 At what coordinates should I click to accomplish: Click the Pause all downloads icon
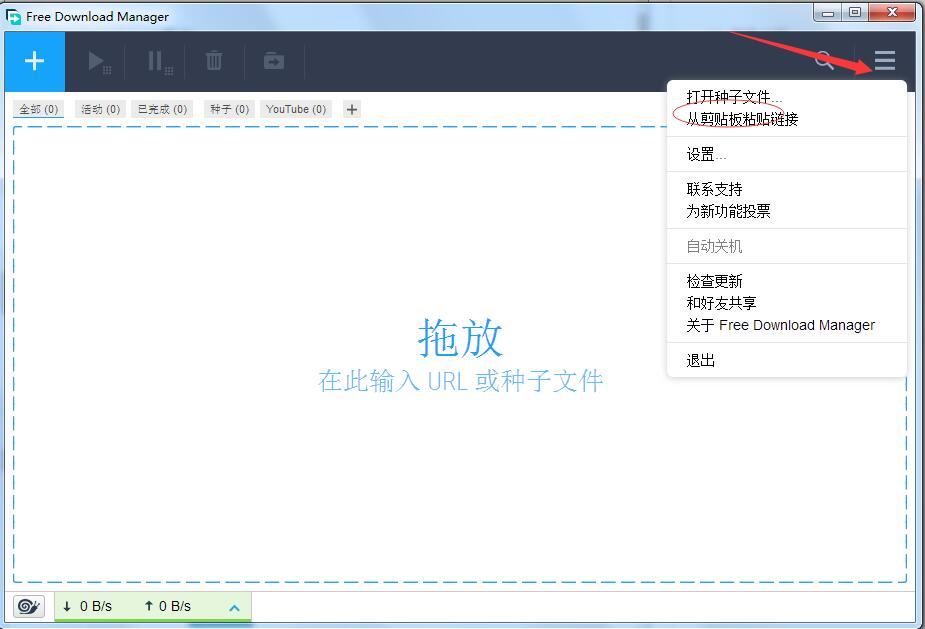click(x=156, y=61)
